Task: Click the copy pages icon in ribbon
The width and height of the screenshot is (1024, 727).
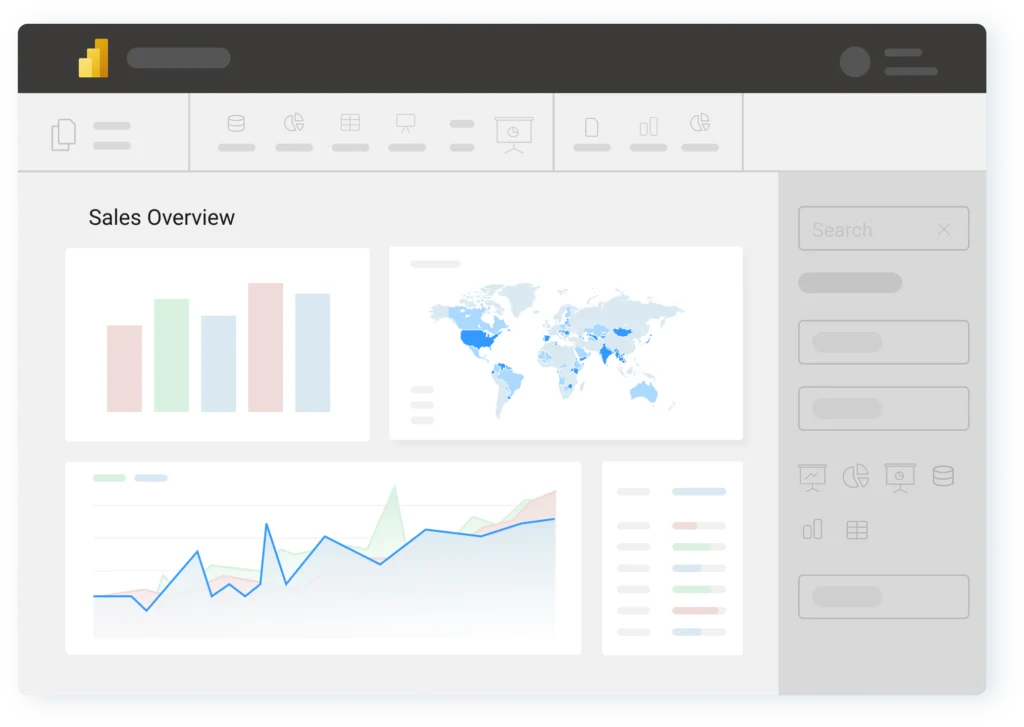Action: coord(63,135)
